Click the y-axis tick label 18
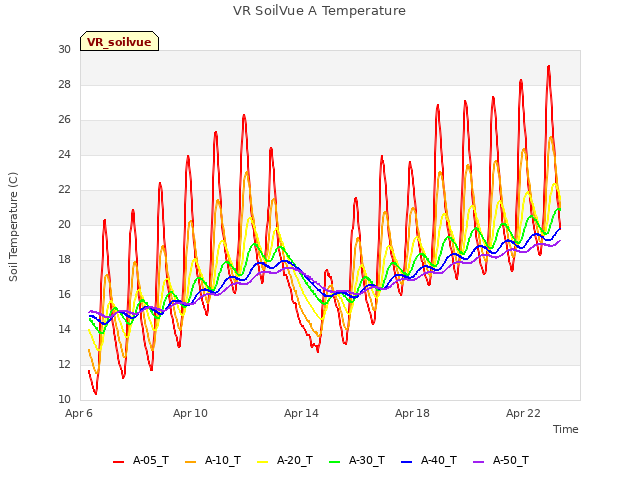Screen dimensions: 640x480 tap(64, 260)
